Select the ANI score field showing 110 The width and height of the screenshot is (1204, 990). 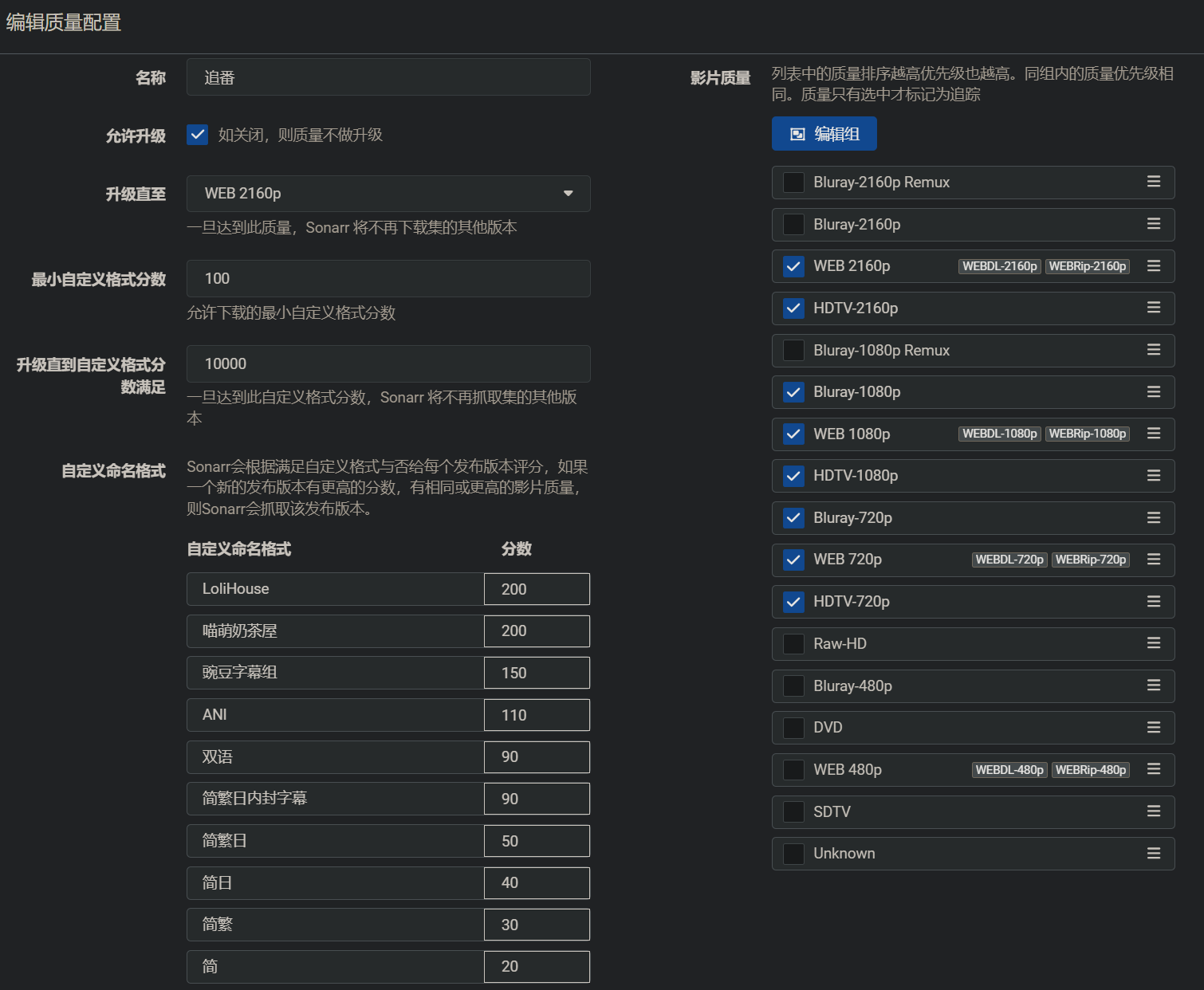pyautogui.click(x=537, y=715)
